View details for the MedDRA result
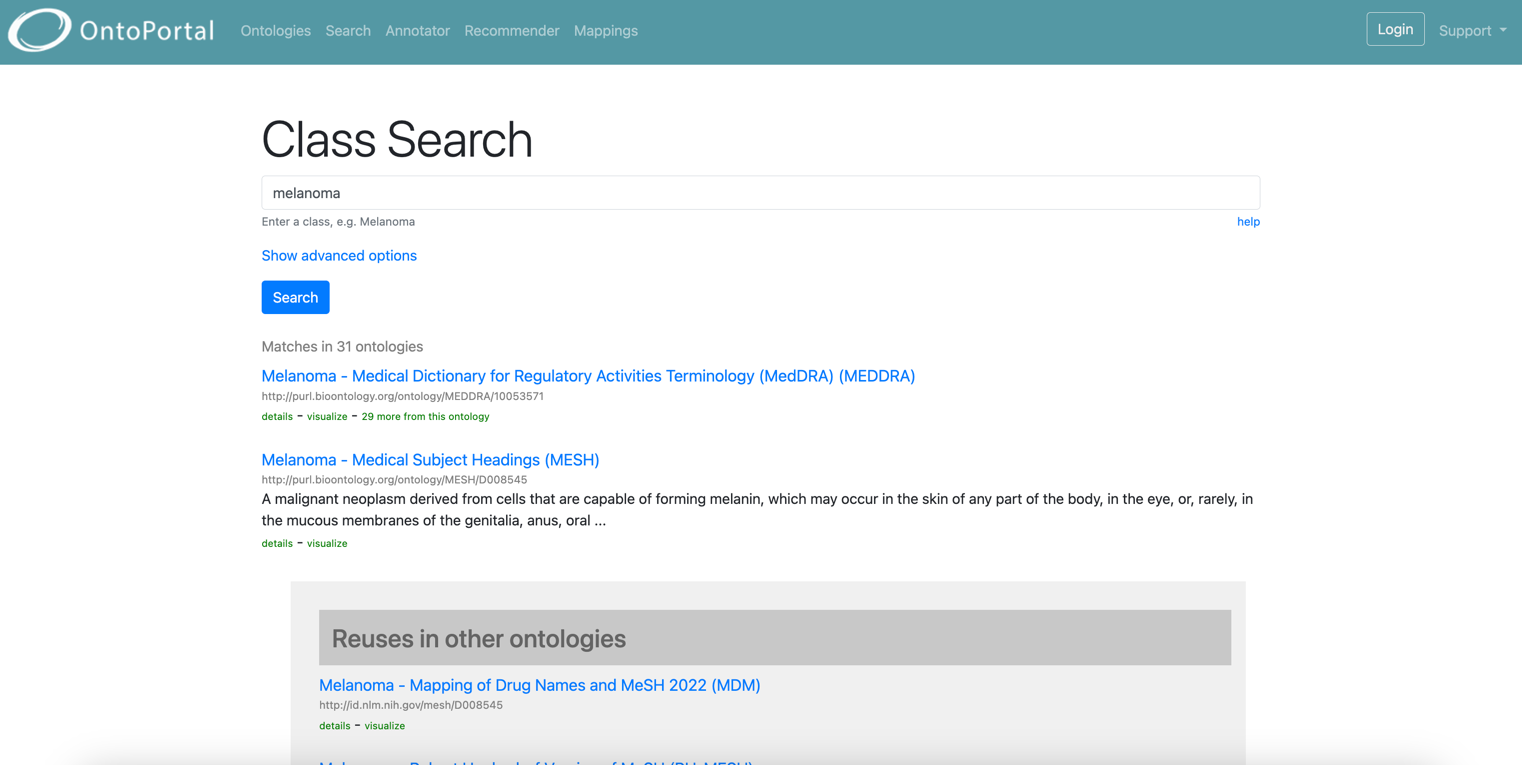Screen dimensions: 1522x765 tap(277, 417)
